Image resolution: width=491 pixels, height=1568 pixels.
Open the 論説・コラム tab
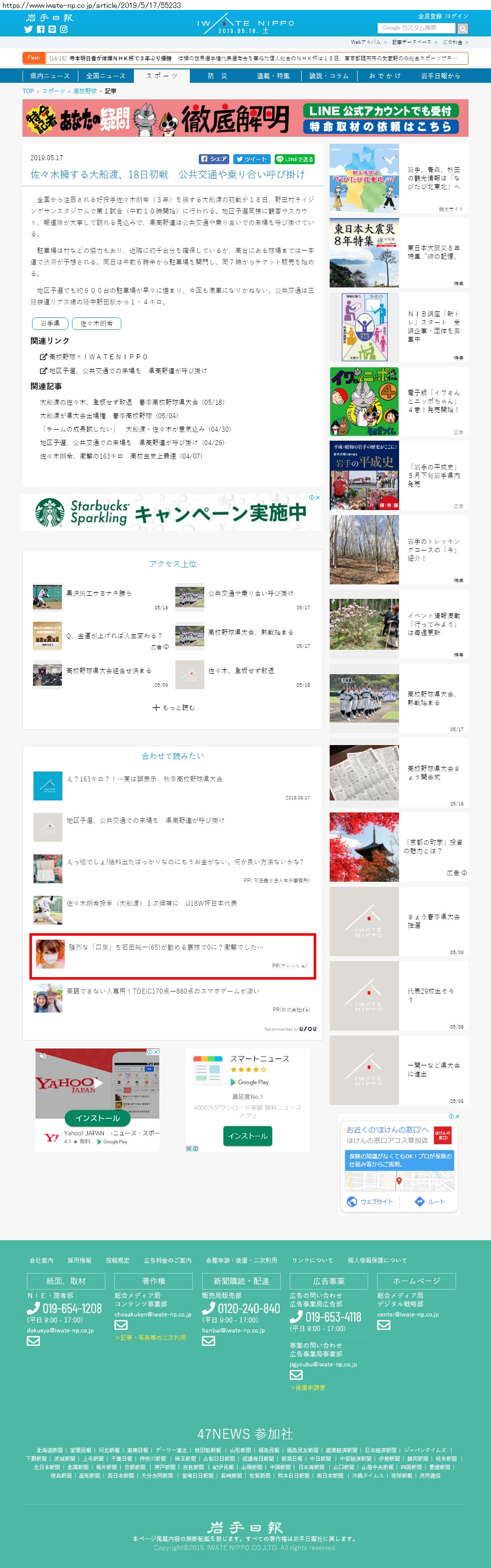click(x=329, y=76)
